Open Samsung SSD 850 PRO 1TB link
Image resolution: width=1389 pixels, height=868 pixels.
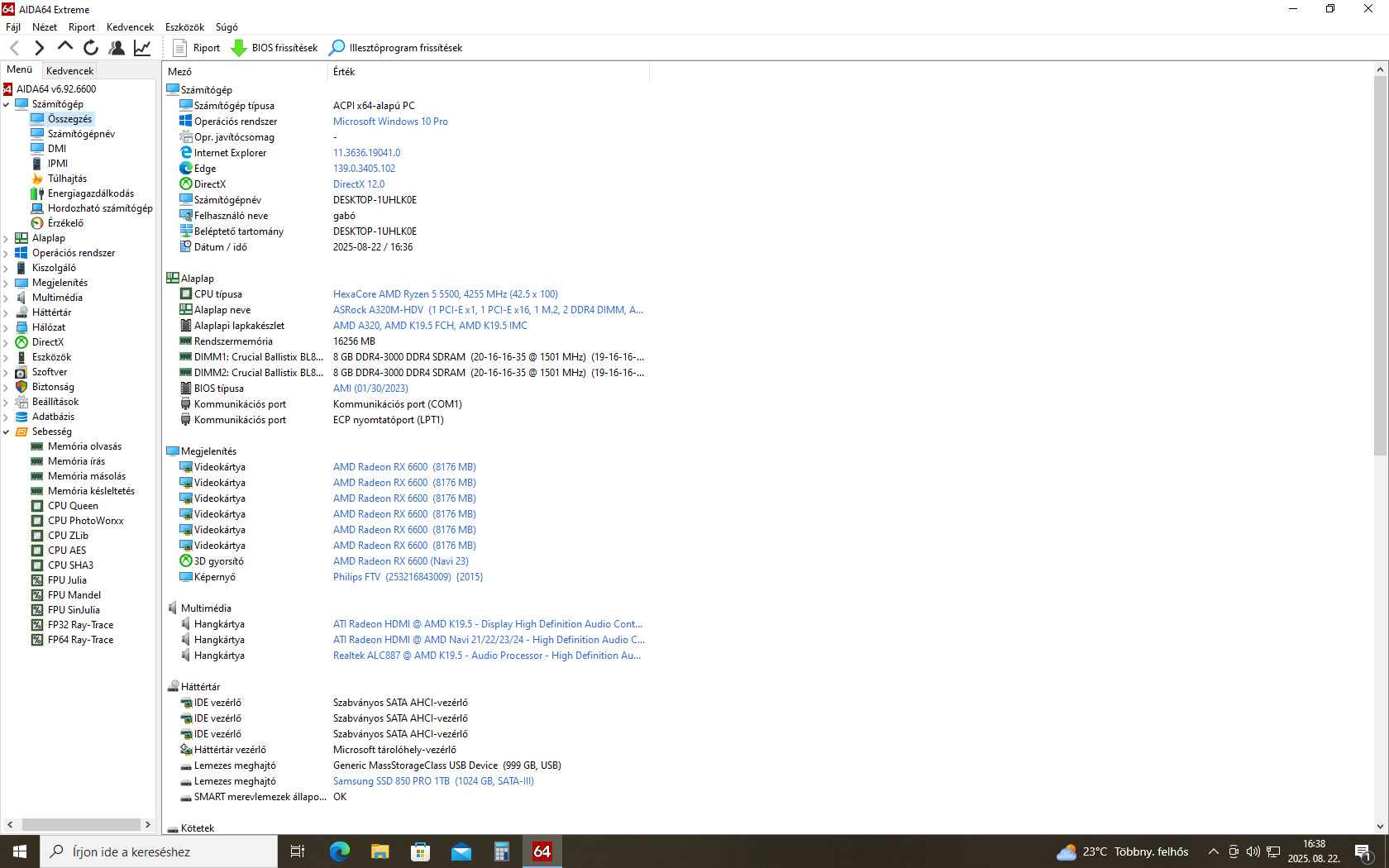tap(433, 781)
